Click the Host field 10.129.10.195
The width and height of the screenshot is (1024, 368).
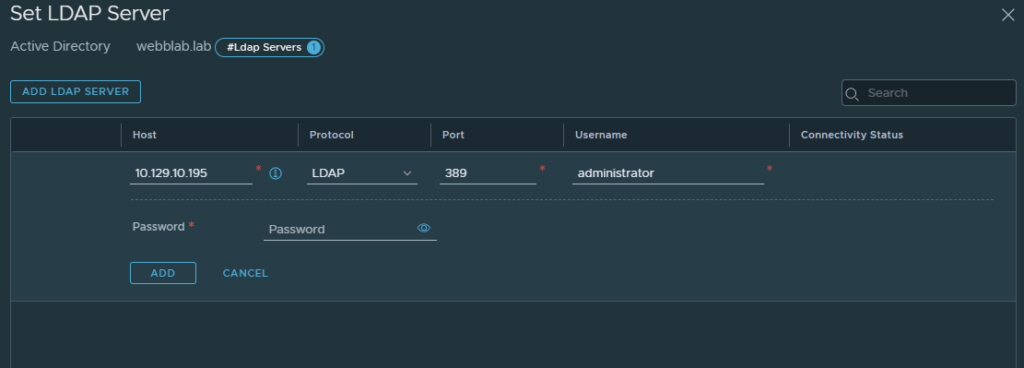point(191,173)
